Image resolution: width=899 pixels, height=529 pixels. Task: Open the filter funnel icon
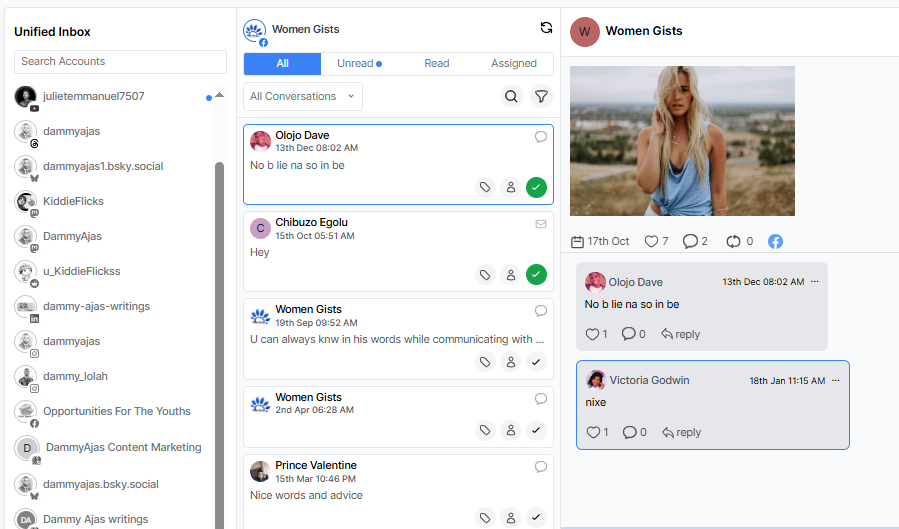click(x=541, y=97)
